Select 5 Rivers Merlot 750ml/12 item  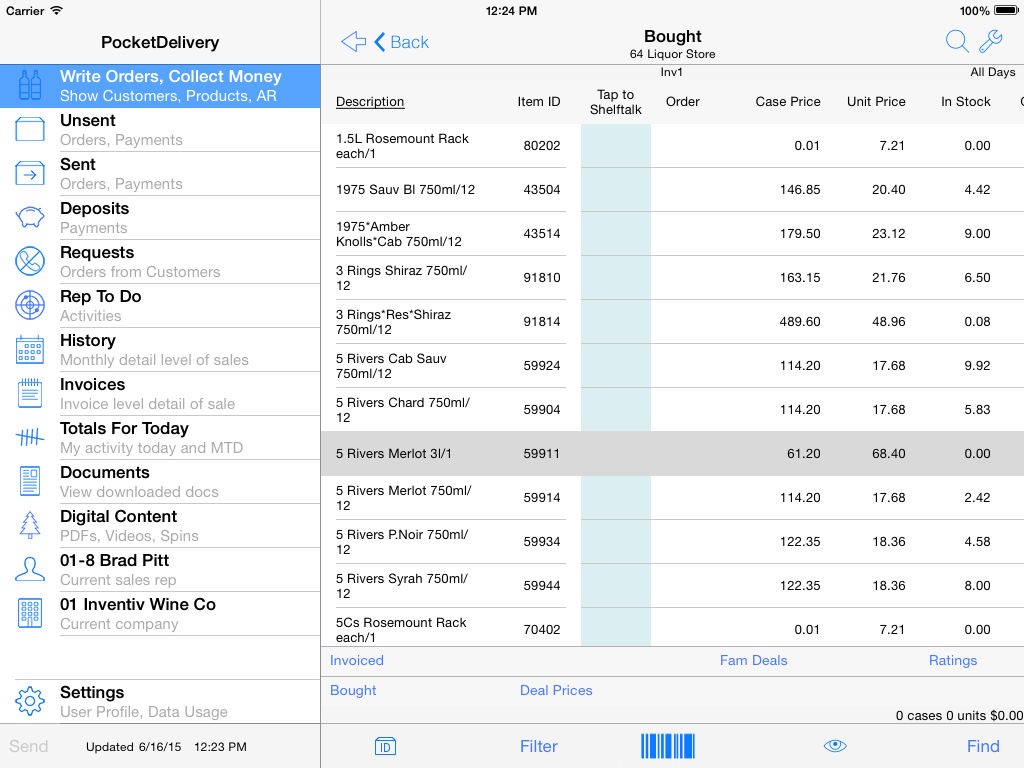(x=404, y=498)
